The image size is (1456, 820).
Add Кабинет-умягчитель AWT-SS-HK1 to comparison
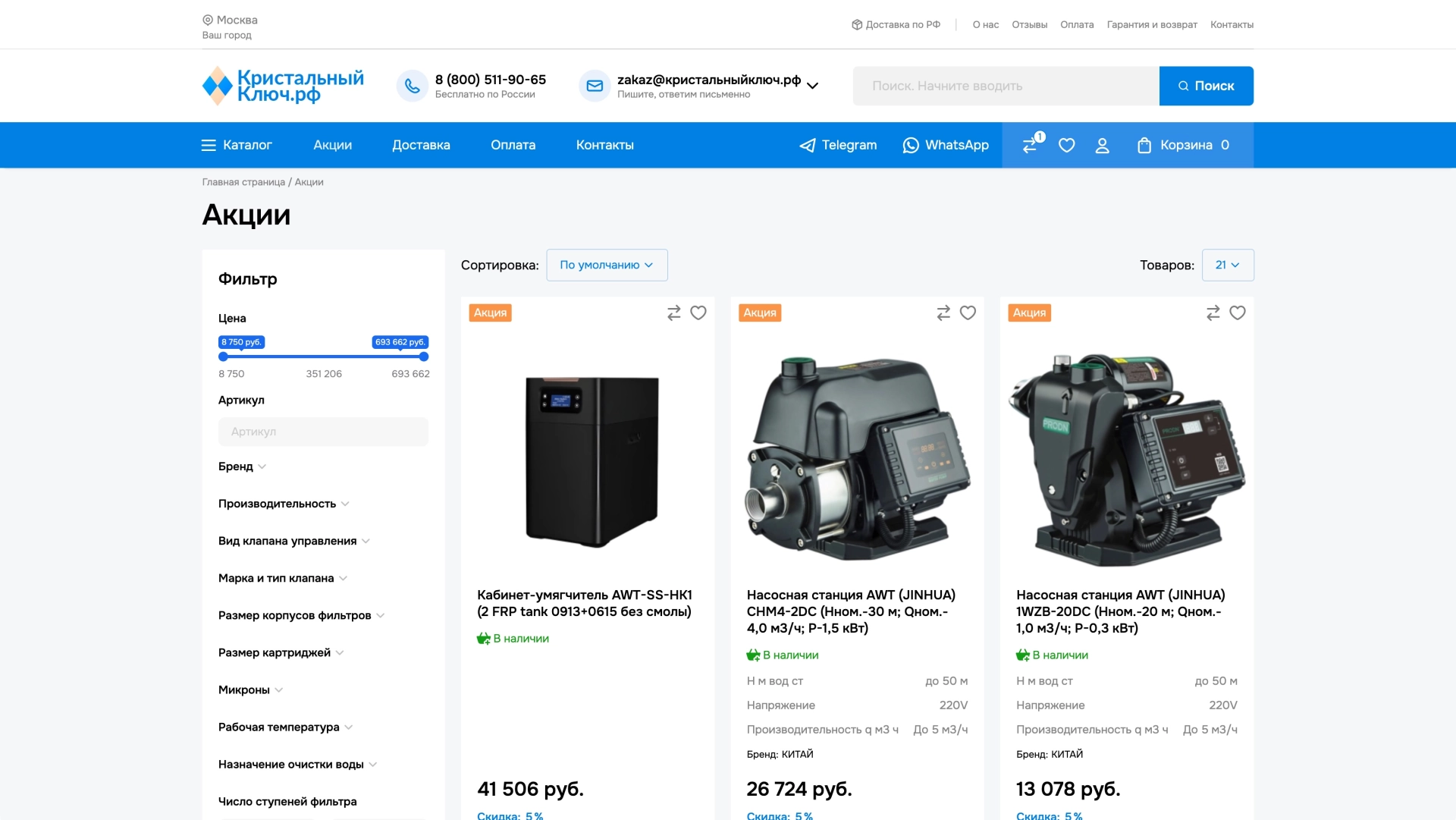coord(673,313)
